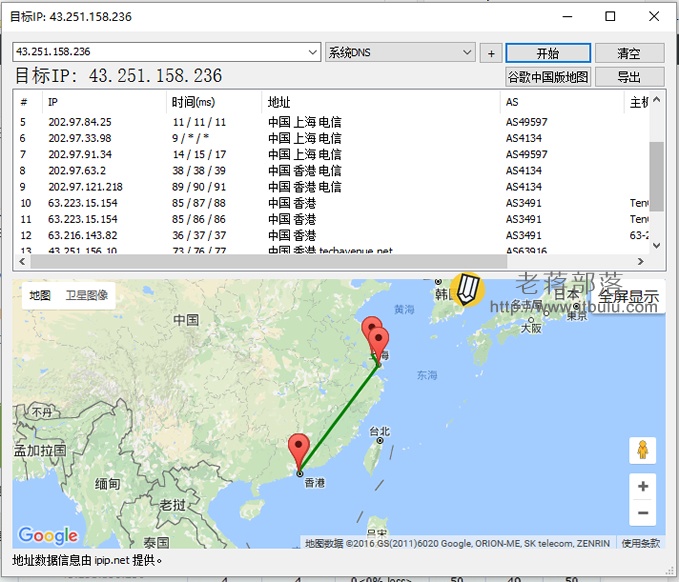Click the horizontal scroll left arrow
Screen dimensions: 679x582
coord(22,262)
